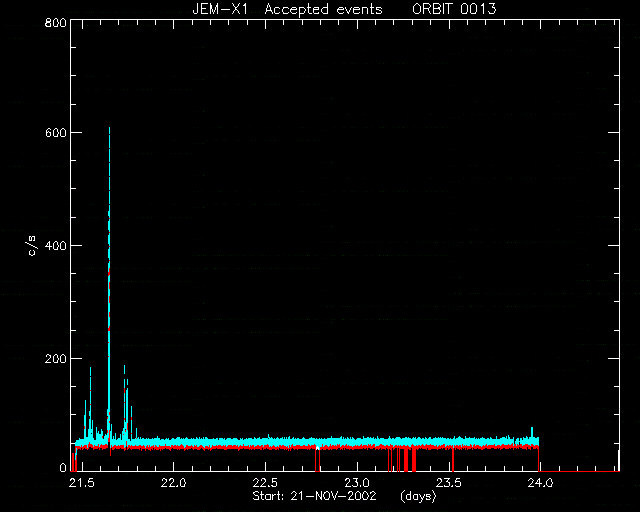This screenshot has height=512, width=640.
Task: Click the 23.0 x-axis tick label
Action: click(x=357, y=483)
